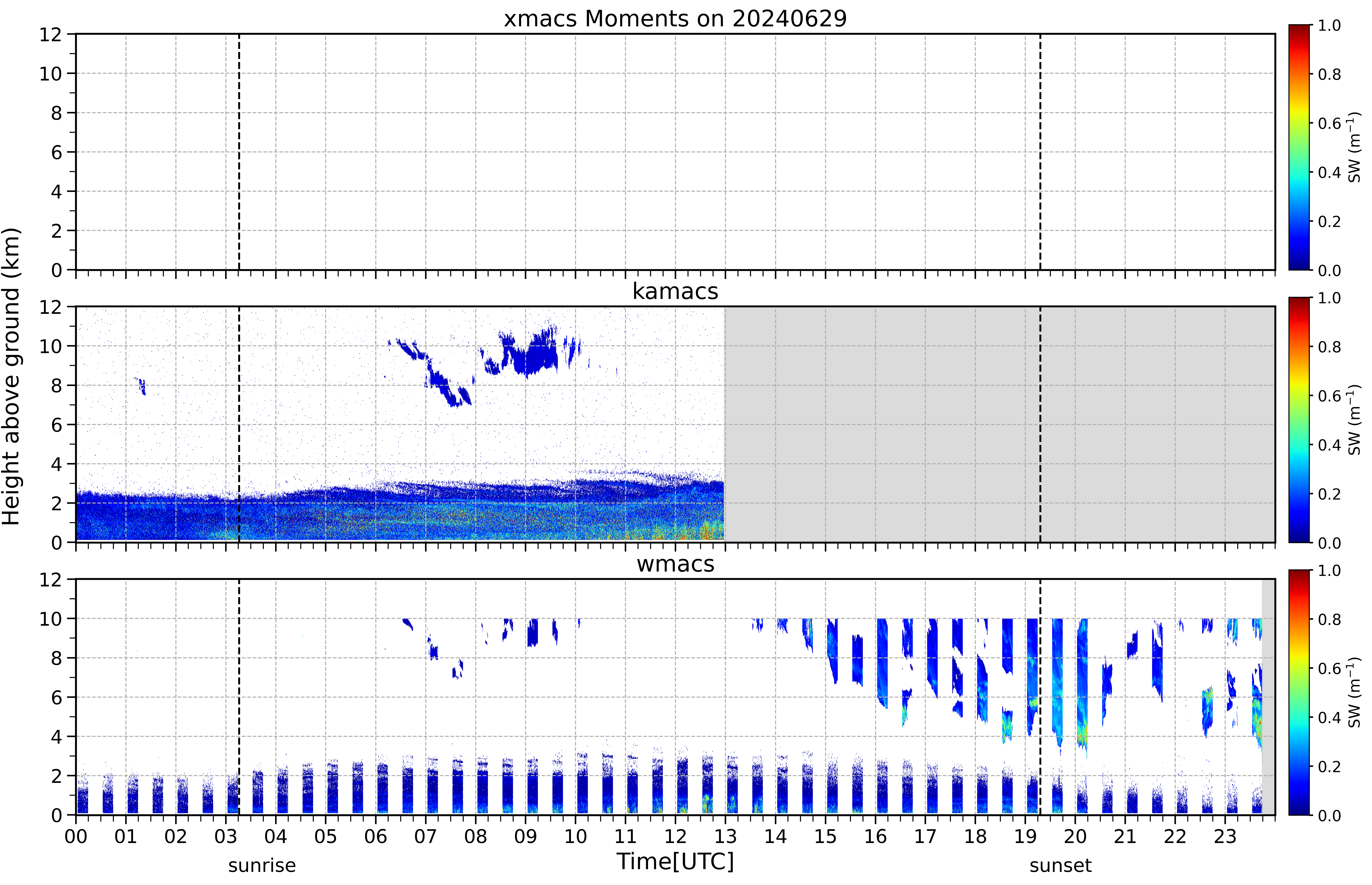This screenshot has height=885, width=1372.
Task: Click the '00' tick label on time axis
Action: (76, 837)
